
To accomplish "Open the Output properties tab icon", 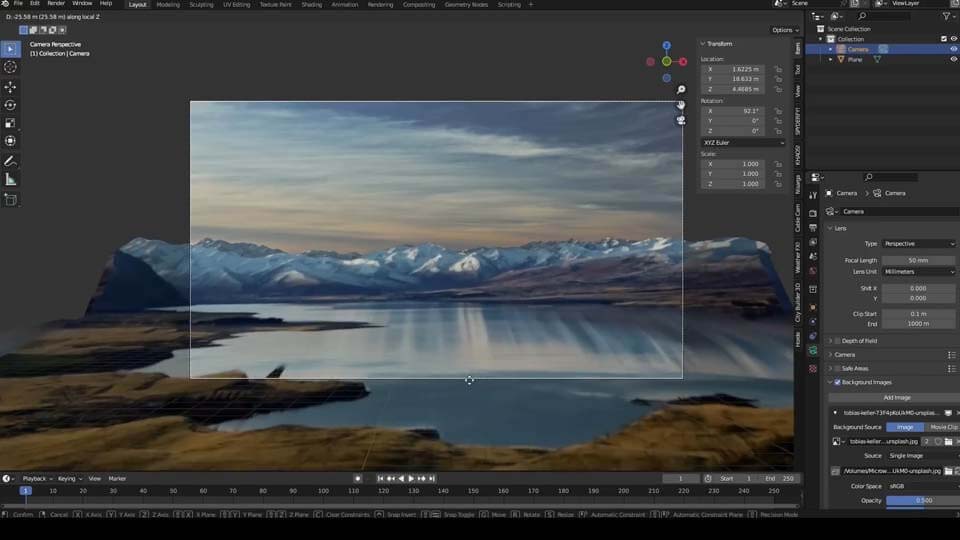I will [813, 228].
